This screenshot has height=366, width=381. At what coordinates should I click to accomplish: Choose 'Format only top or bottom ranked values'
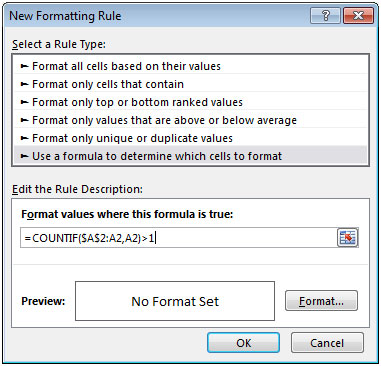tap(190, 102)
